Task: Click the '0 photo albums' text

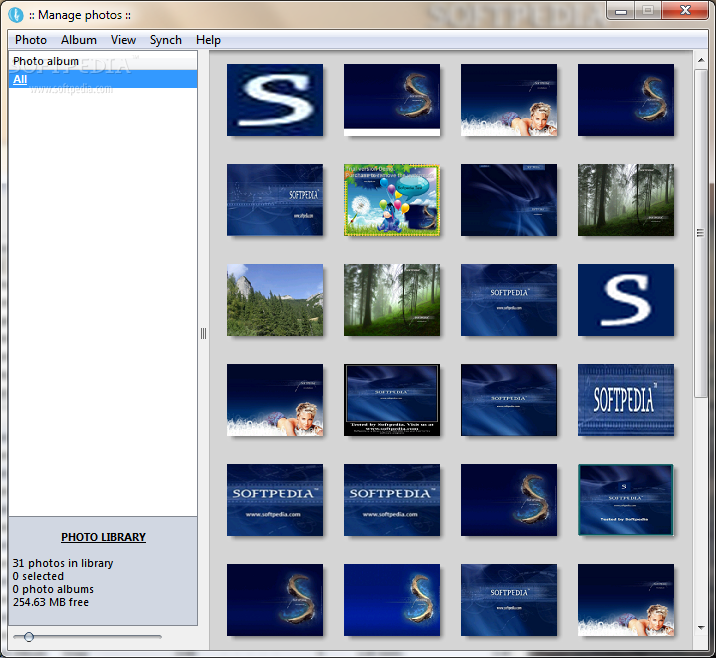Action: 53,589
